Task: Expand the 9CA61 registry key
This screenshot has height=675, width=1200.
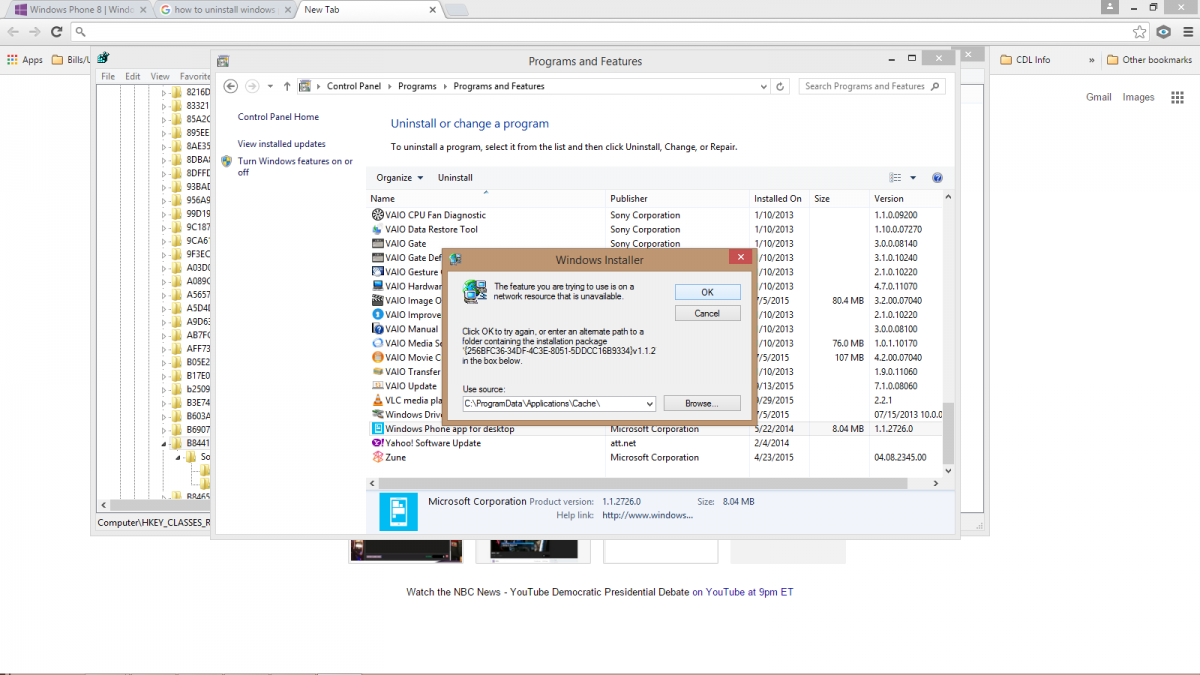Action: 164,240
